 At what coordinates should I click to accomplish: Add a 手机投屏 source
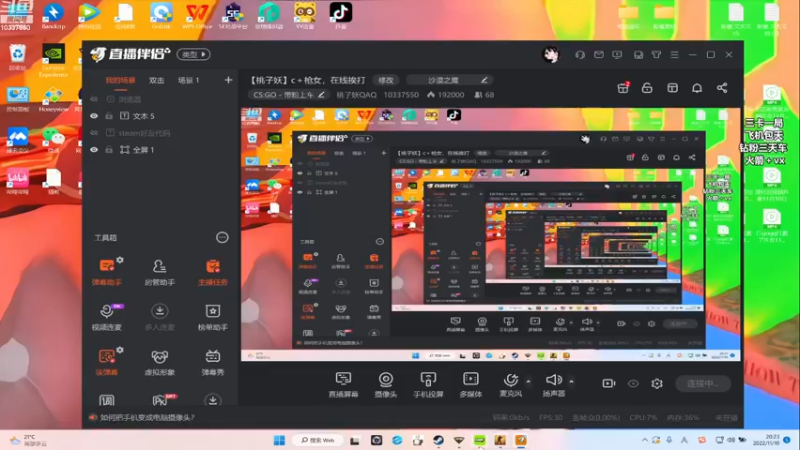[428, 384]
